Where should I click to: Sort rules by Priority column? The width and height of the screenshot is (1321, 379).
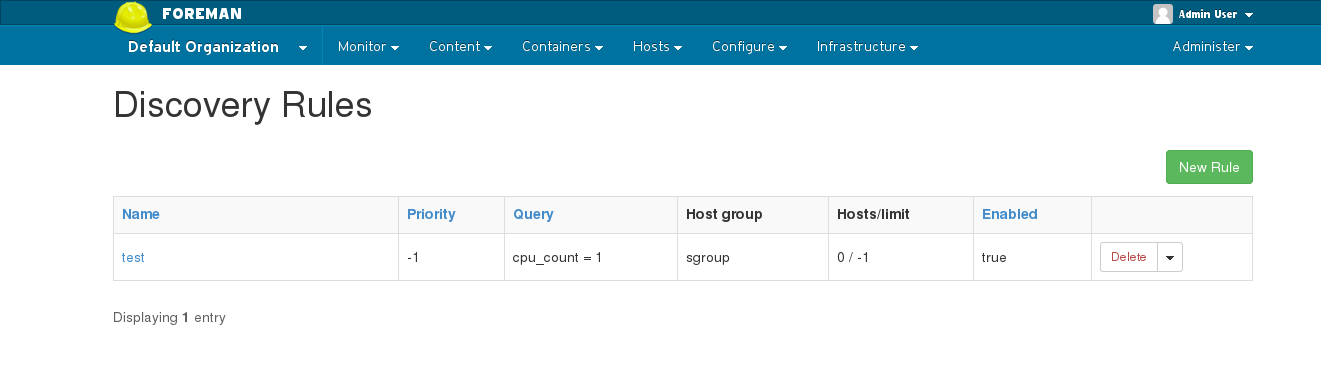pos(431,214)
